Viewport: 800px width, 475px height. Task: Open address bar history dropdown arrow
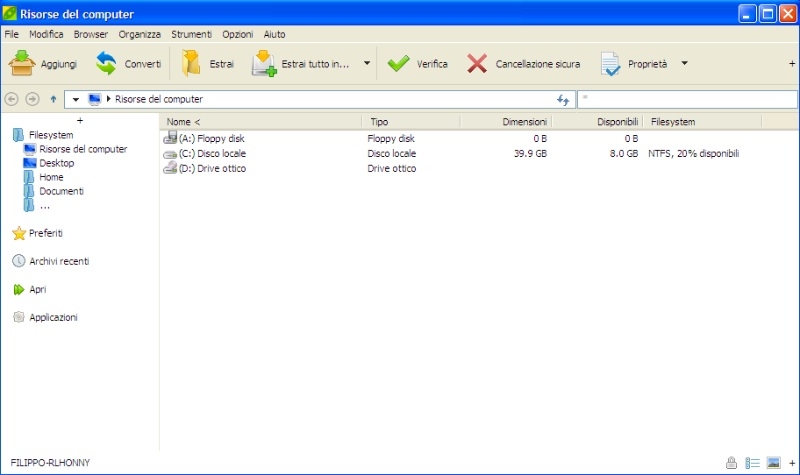coord(75,100)
